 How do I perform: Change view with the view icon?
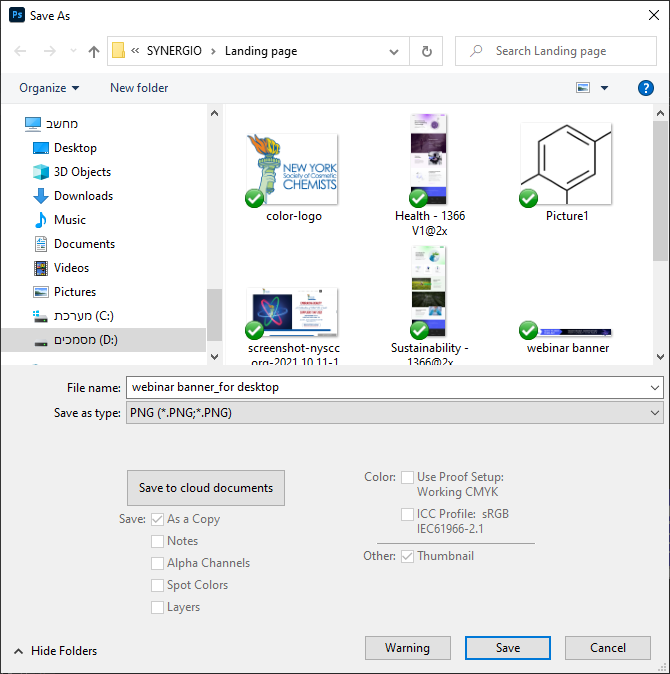[x=583, y=88]
